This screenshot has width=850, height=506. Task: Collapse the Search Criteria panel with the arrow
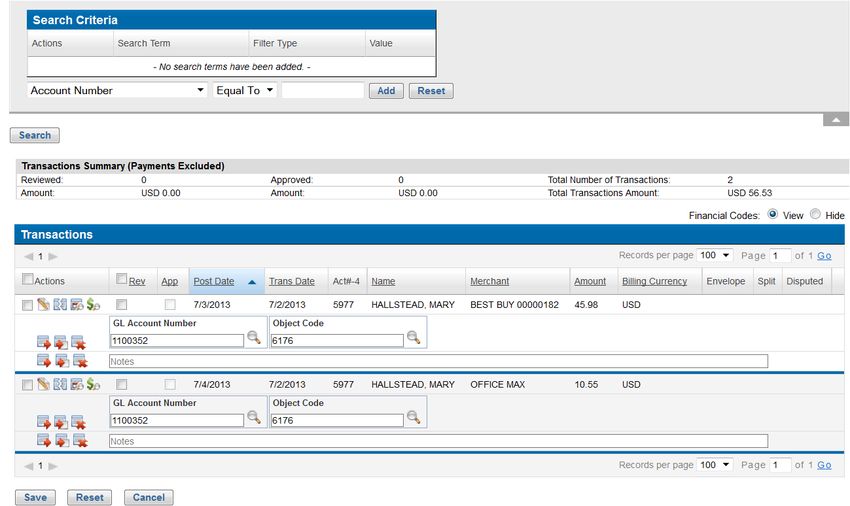(x=836, y=120)
